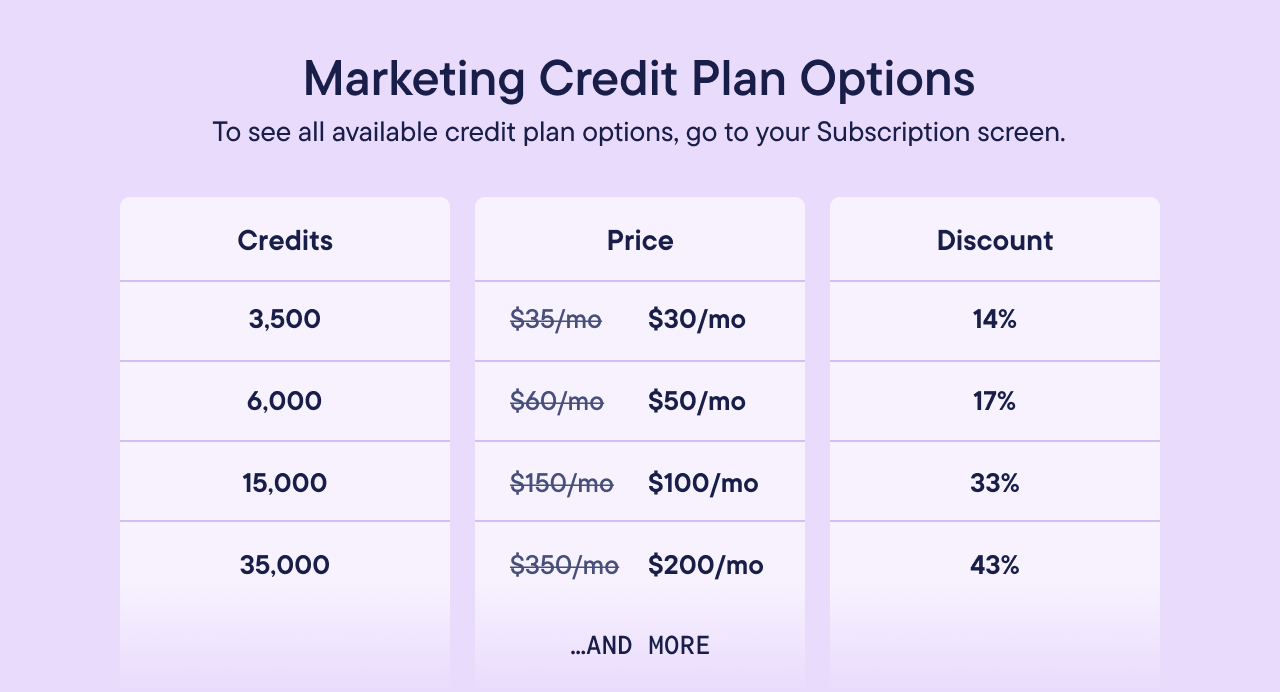
Task: Click the 35,000 credits row
Action: pyautogui.click(x=285, y=565)
